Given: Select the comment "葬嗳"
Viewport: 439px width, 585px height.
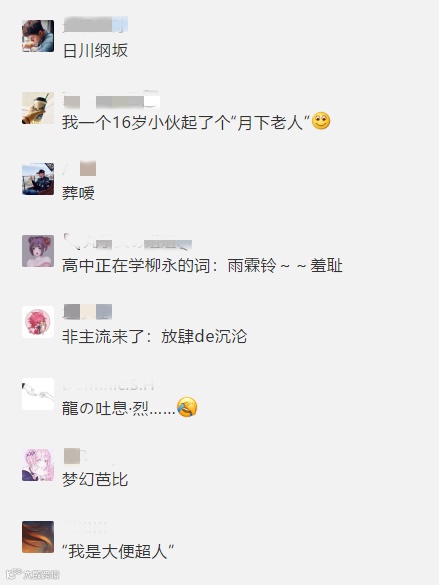Looking at the screenshot, I should coord(78,193).
